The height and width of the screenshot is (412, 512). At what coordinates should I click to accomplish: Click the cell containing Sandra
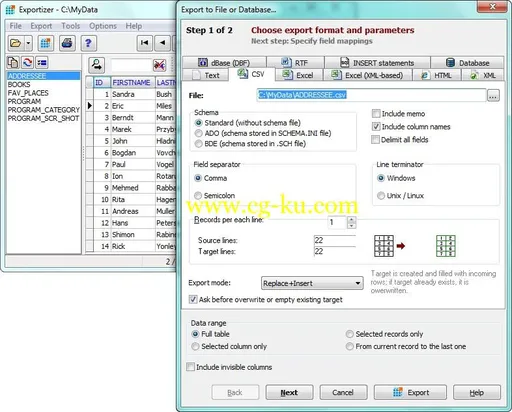click(x=133, y=94)
